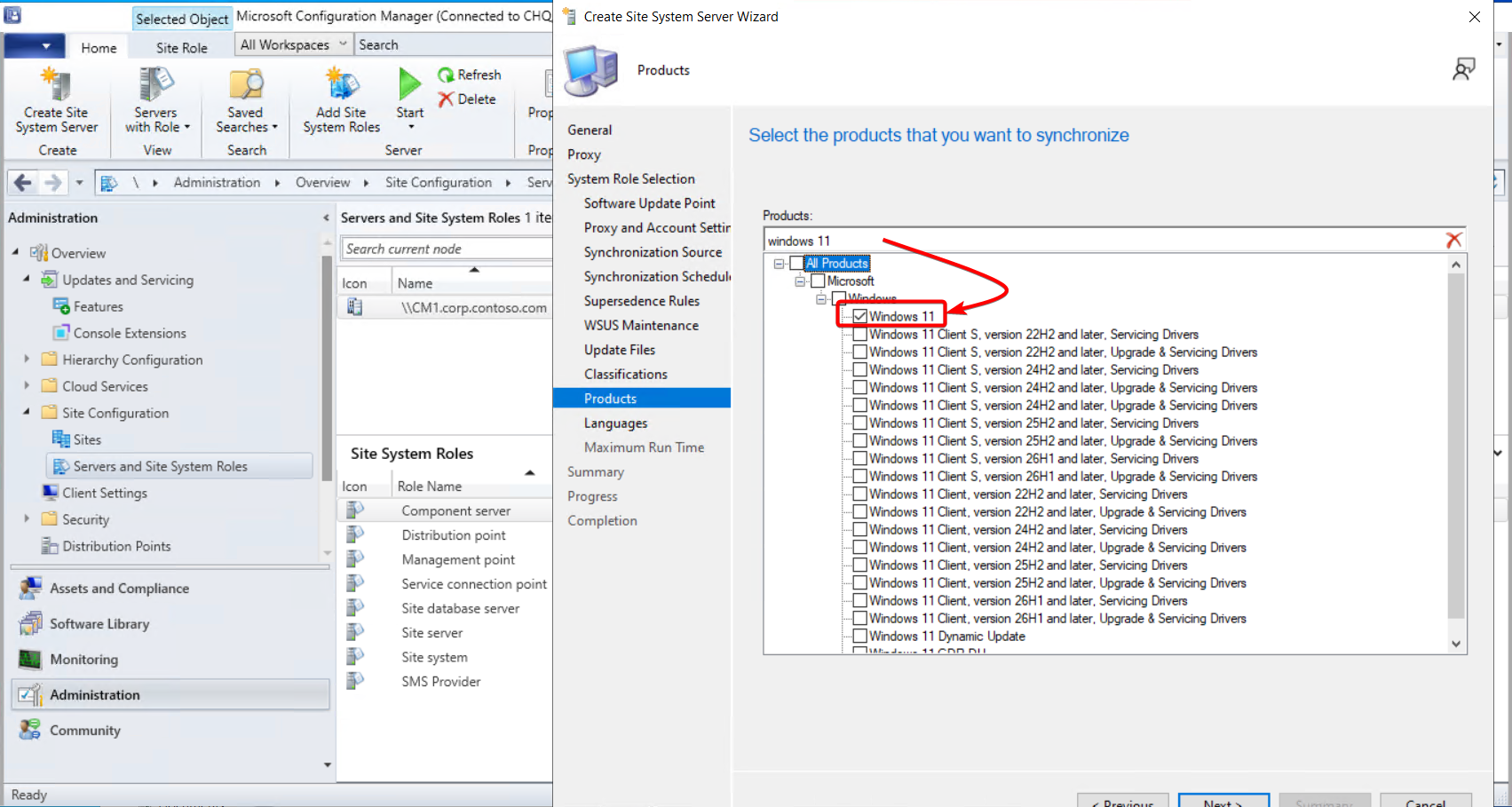
Task: Click the products list vertical scrollbar
Action: tap(1456, 444)
